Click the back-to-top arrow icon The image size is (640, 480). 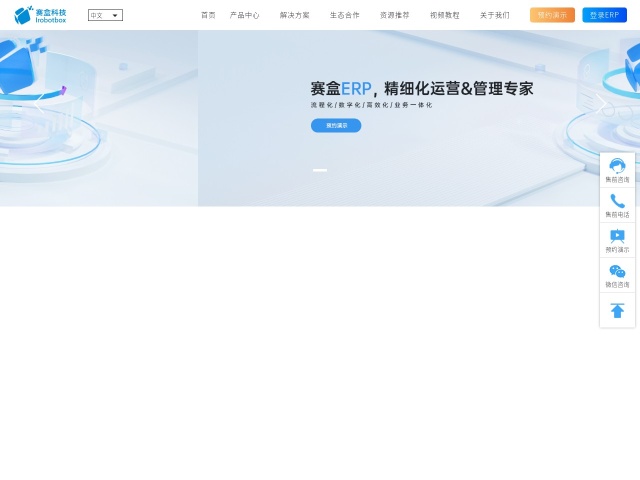click(x=617, y=311)
